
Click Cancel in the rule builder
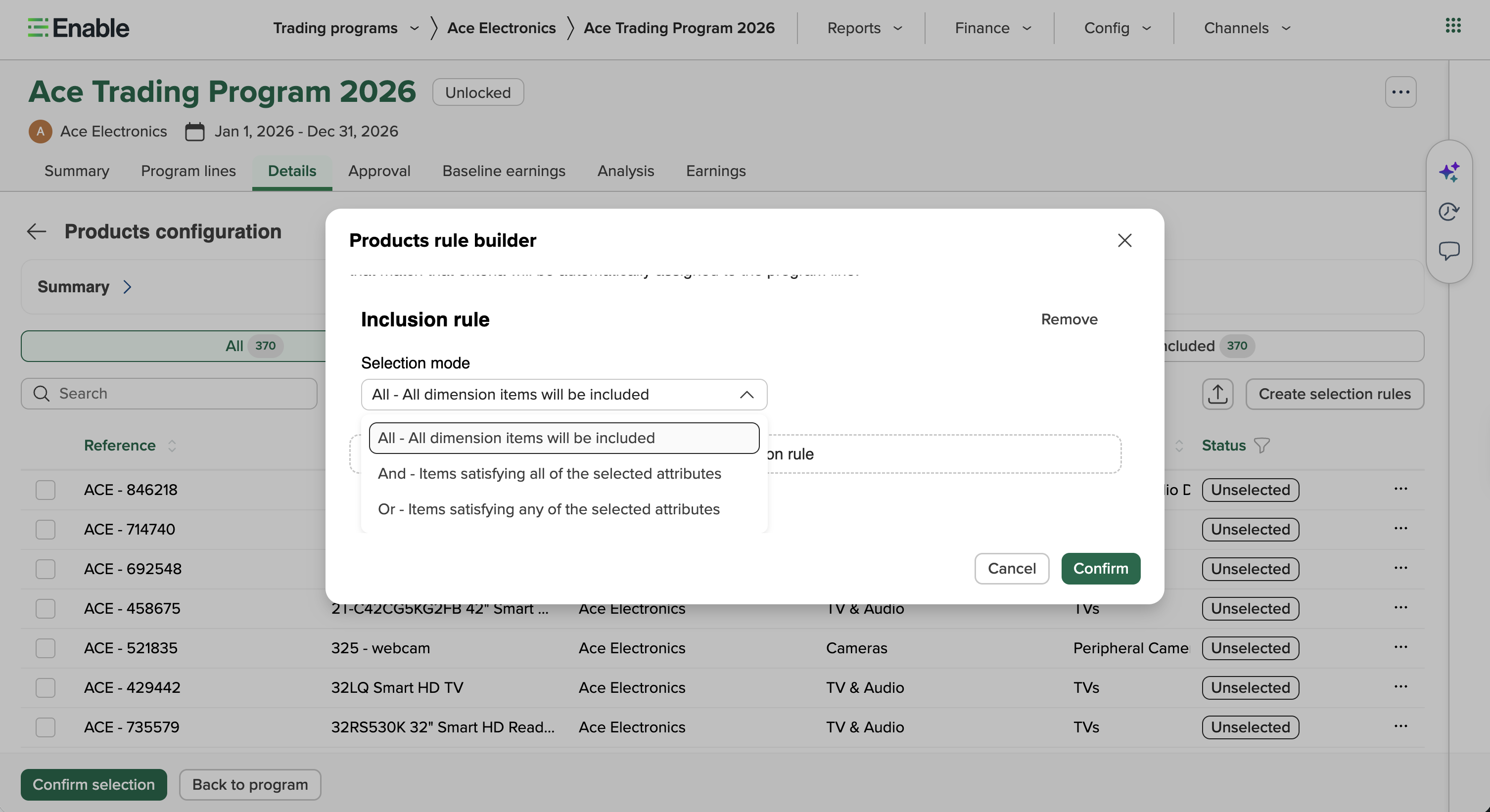click(x=1012, y=569)
